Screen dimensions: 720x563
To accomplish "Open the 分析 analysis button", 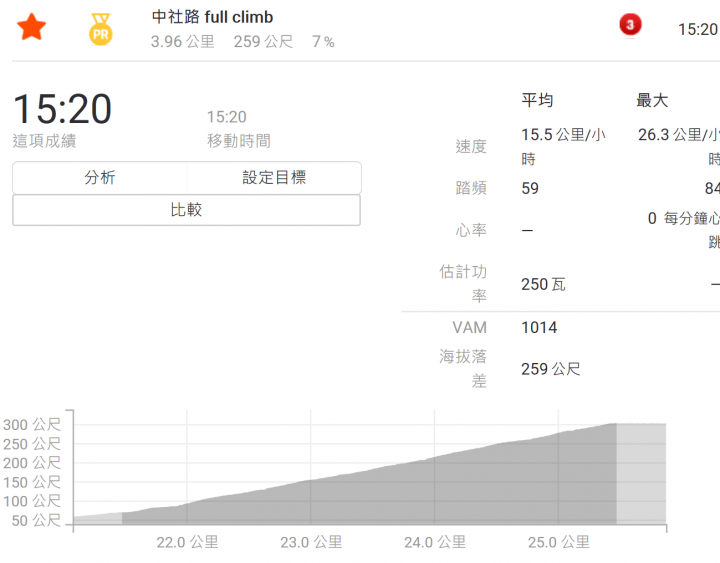I will pos(100,177).
